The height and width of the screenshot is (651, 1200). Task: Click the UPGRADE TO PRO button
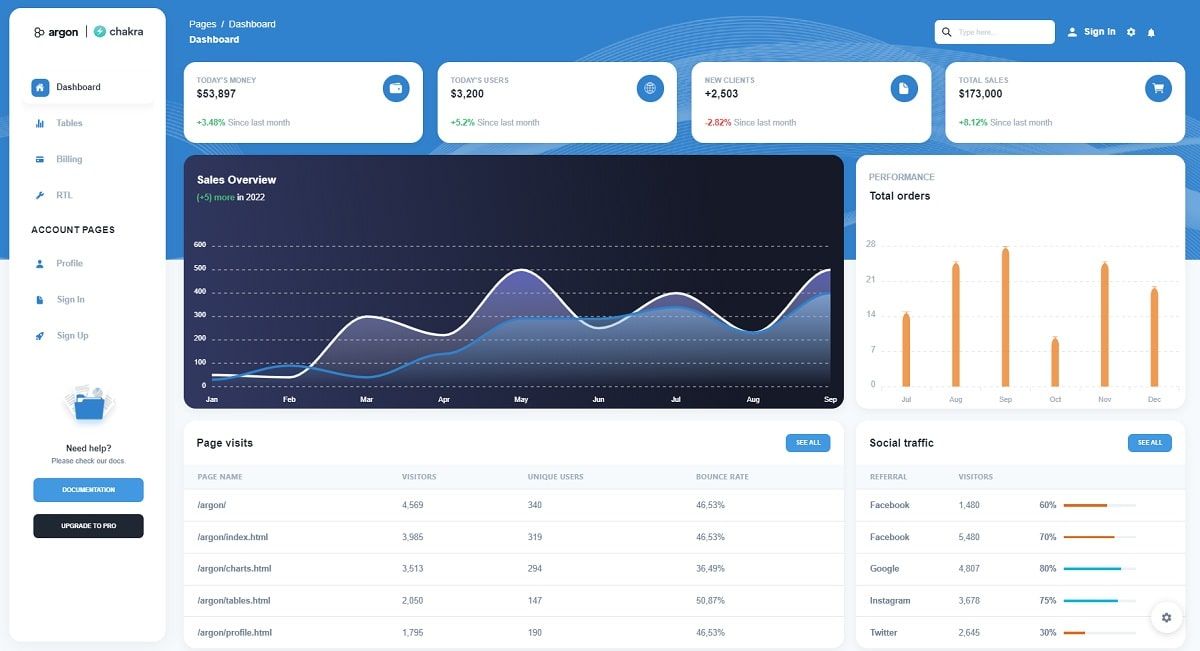coord(88,525)
